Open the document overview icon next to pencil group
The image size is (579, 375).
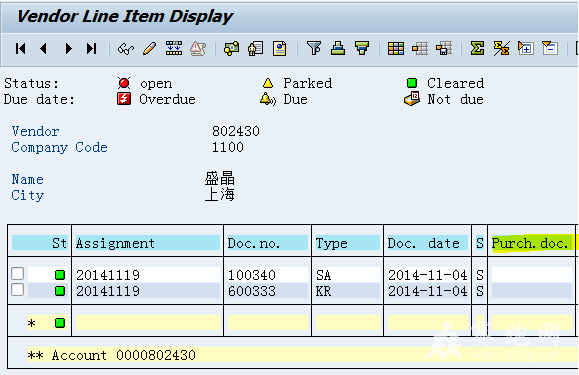(x=232, y=48)
